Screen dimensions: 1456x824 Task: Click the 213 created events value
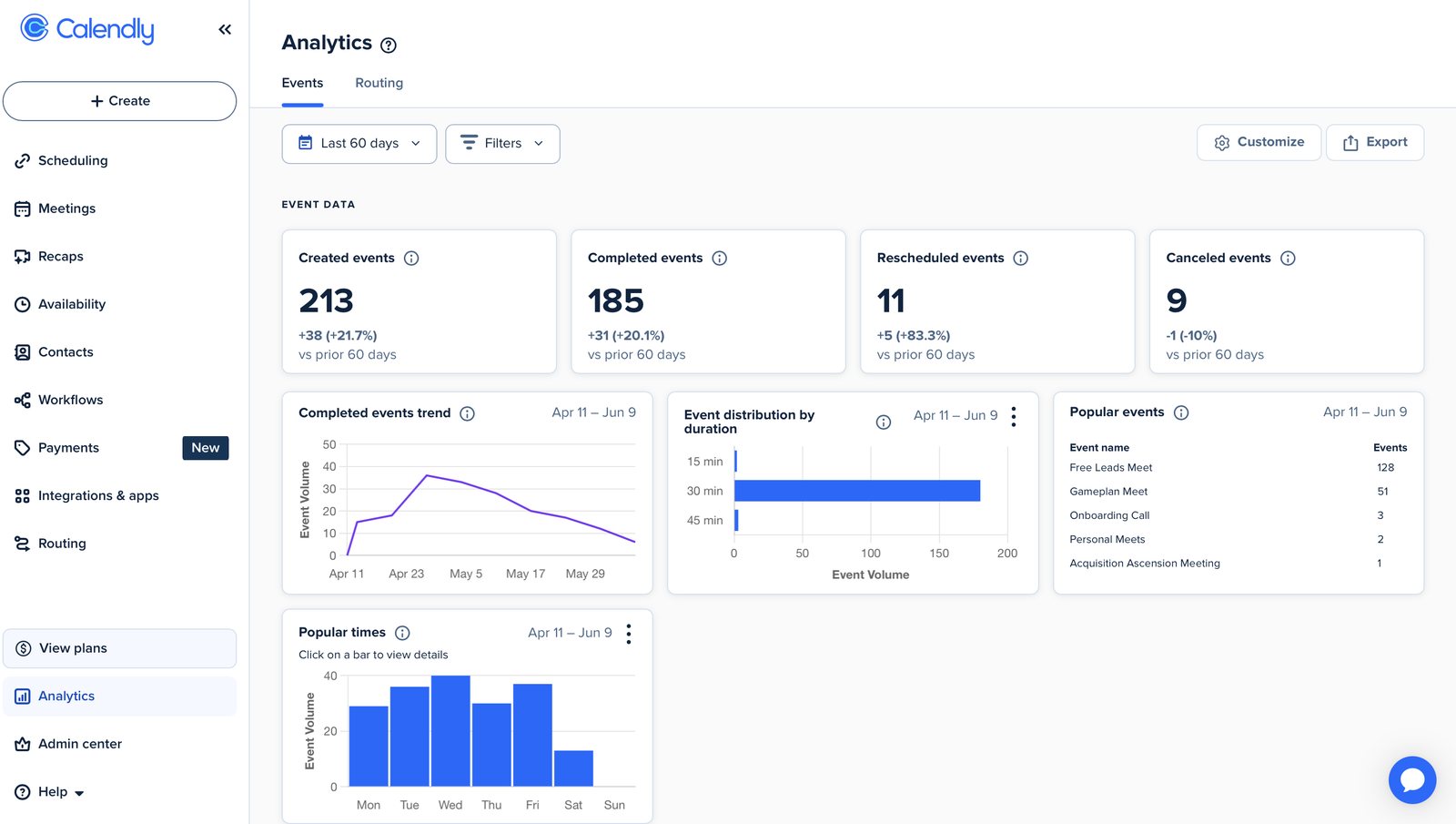tap(326, 301)
